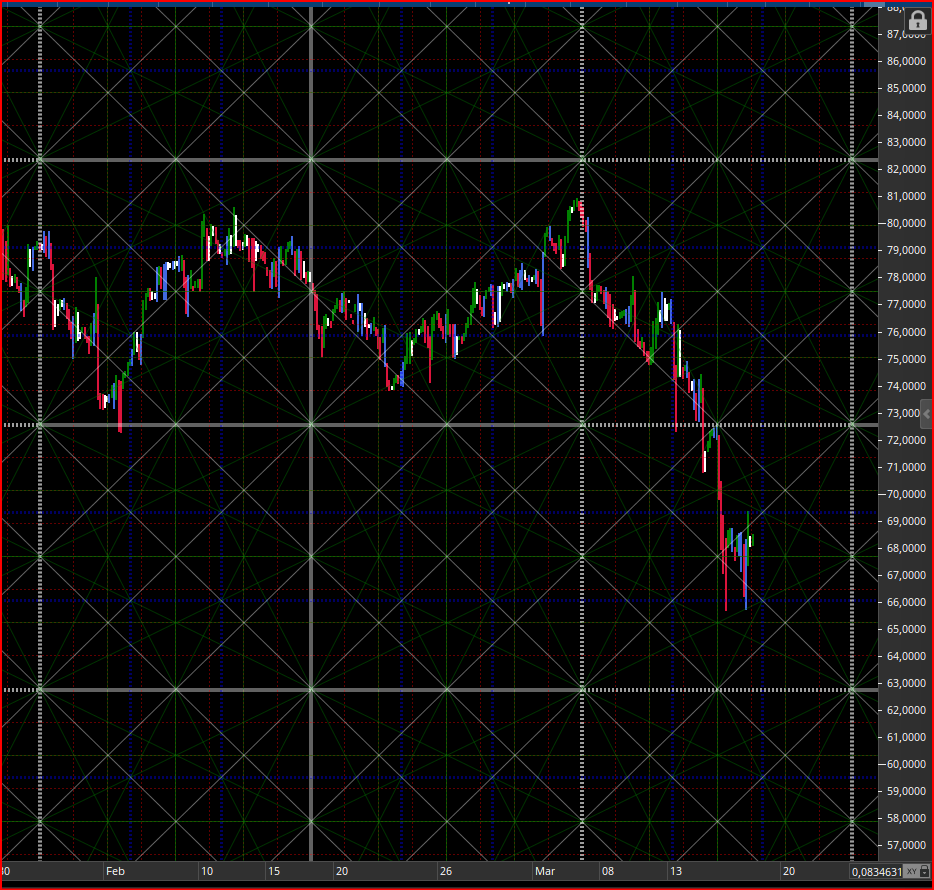Click the 58,0000 price label

pos(906,818)
